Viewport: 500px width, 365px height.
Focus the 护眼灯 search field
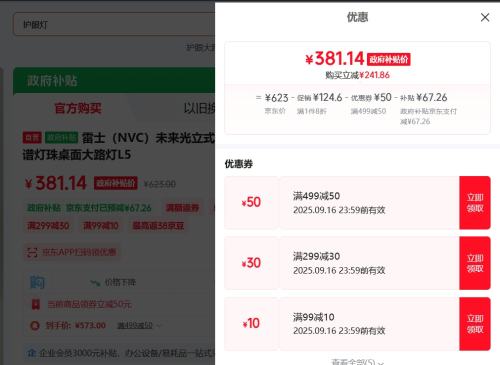tap(114, 24)
